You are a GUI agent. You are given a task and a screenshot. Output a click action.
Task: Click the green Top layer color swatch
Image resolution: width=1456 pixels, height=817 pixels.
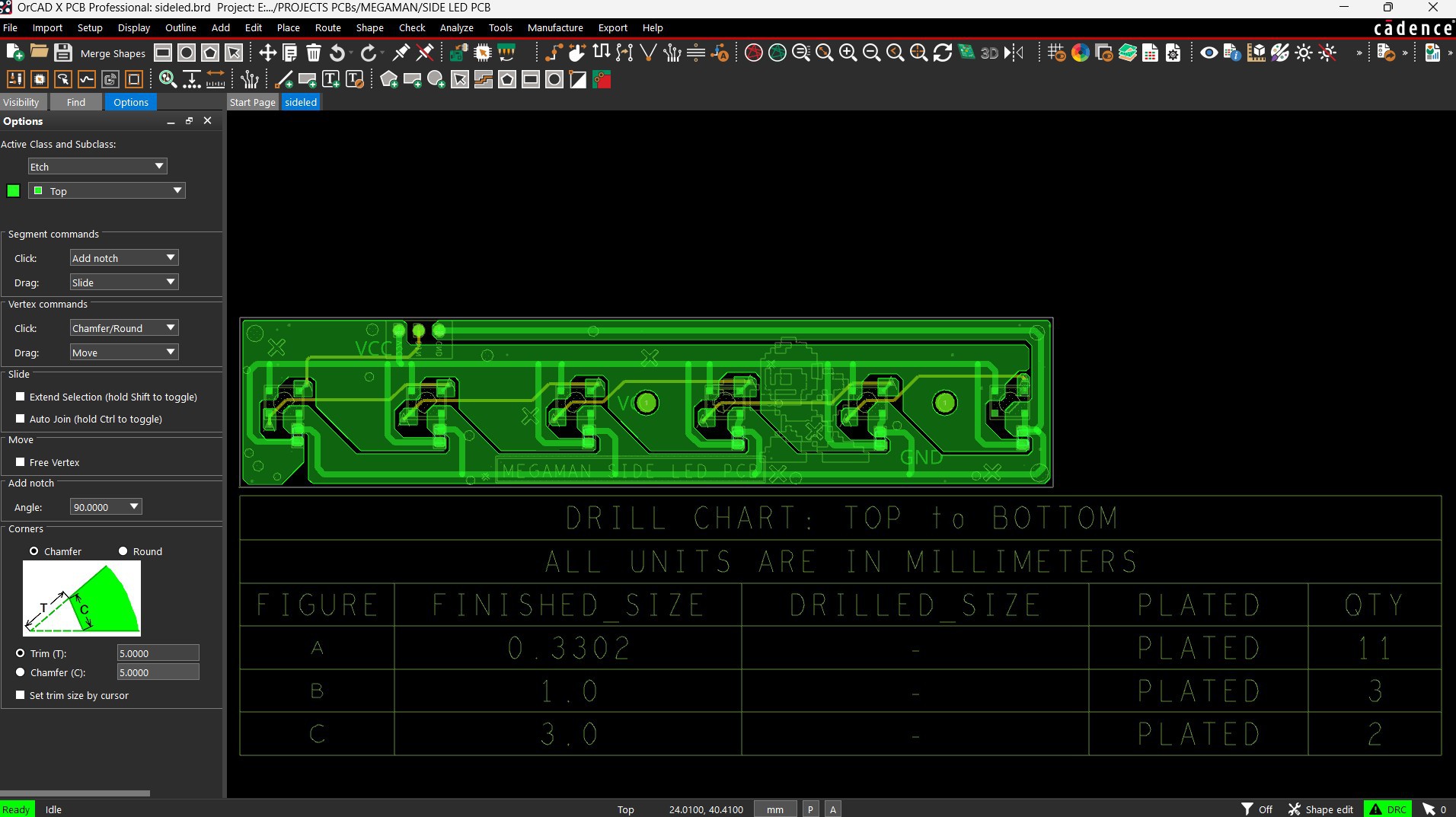click(13, 191)
